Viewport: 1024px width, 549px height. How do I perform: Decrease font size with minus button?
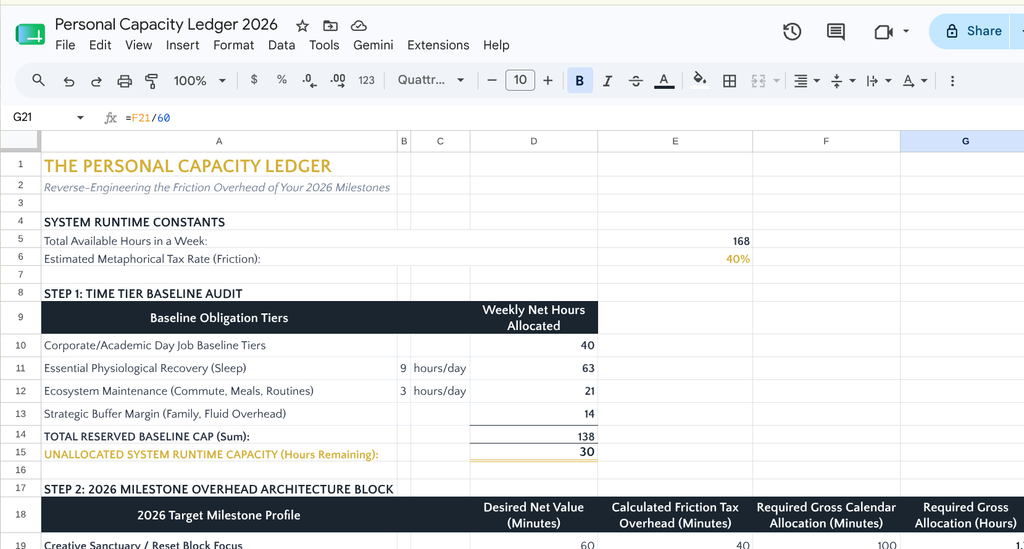coord(492,80)
